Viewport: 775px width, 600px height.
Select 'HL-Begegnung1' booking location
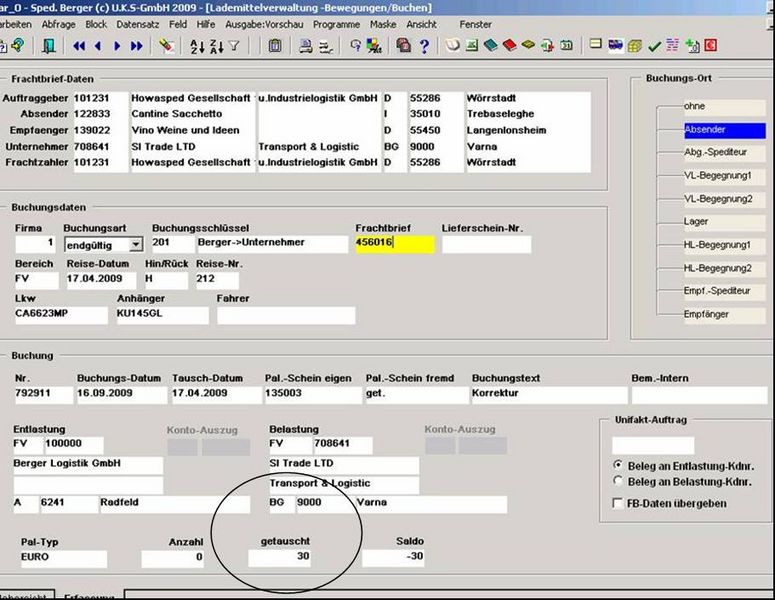tap(725, 245)
